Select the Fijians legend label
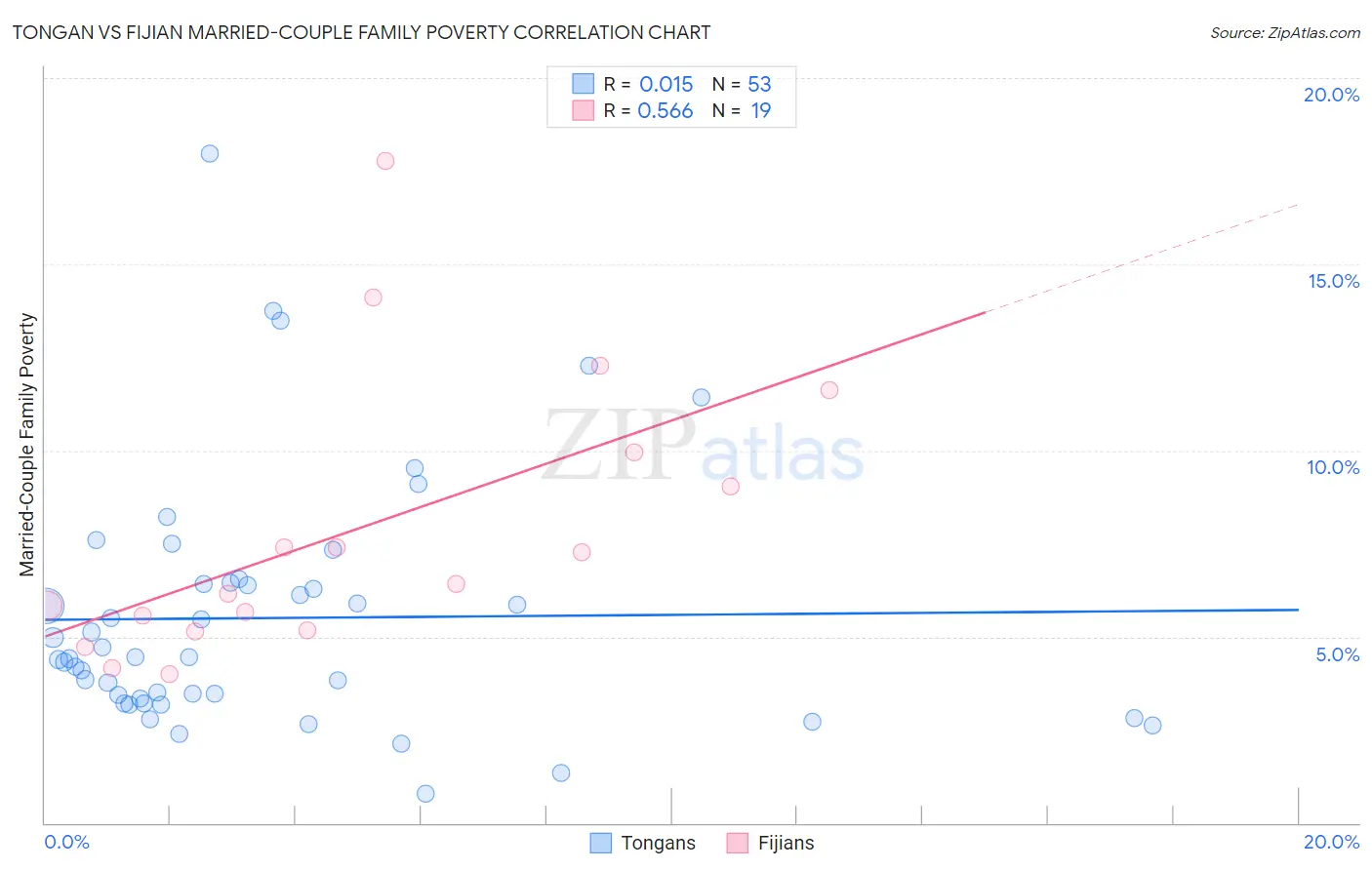This screenshot has height=870, width=1372. [x=786, y=843]
